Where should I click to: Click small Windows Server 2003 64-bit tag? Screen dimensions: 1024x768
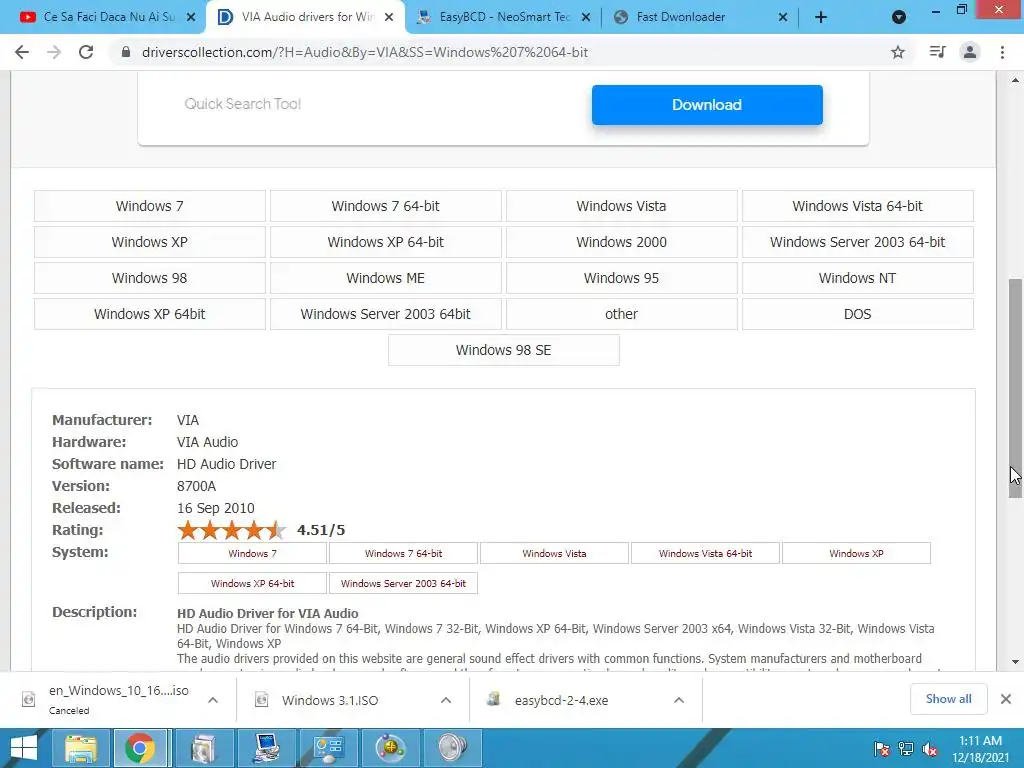pos(403,583)
